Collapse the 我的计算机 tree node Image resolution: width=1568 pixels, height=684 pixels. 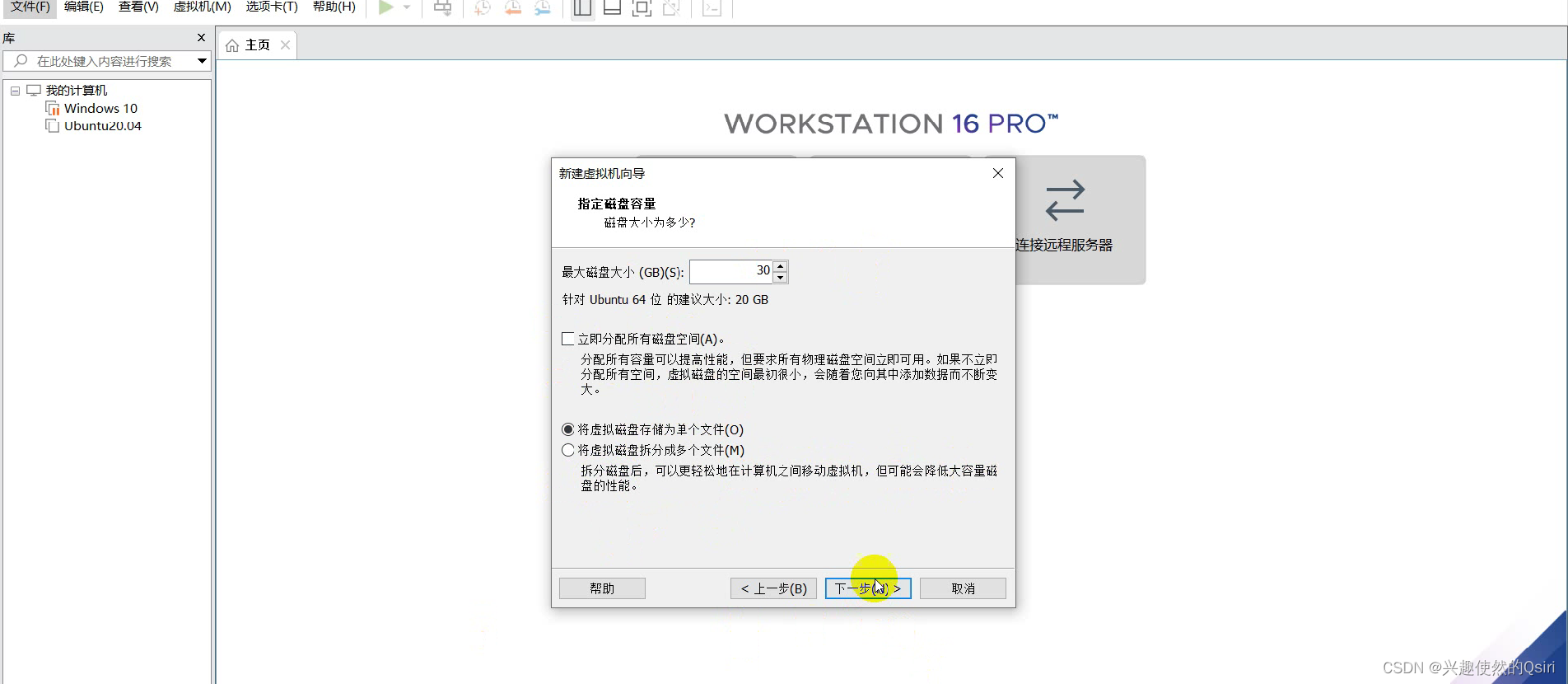(x=15, y=91)
